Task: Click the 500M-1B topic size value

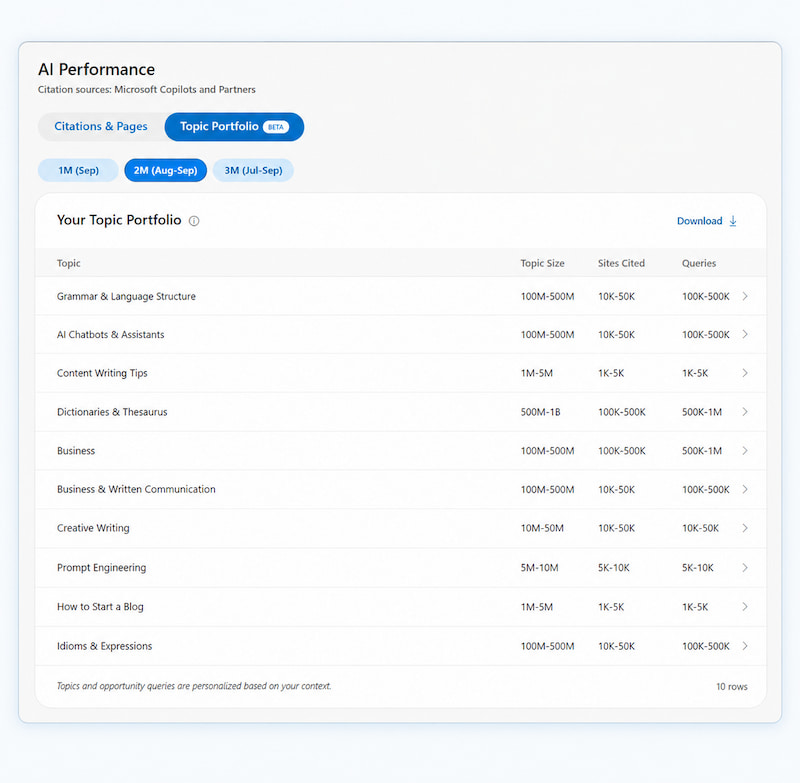Action: (x=540, y=412)
